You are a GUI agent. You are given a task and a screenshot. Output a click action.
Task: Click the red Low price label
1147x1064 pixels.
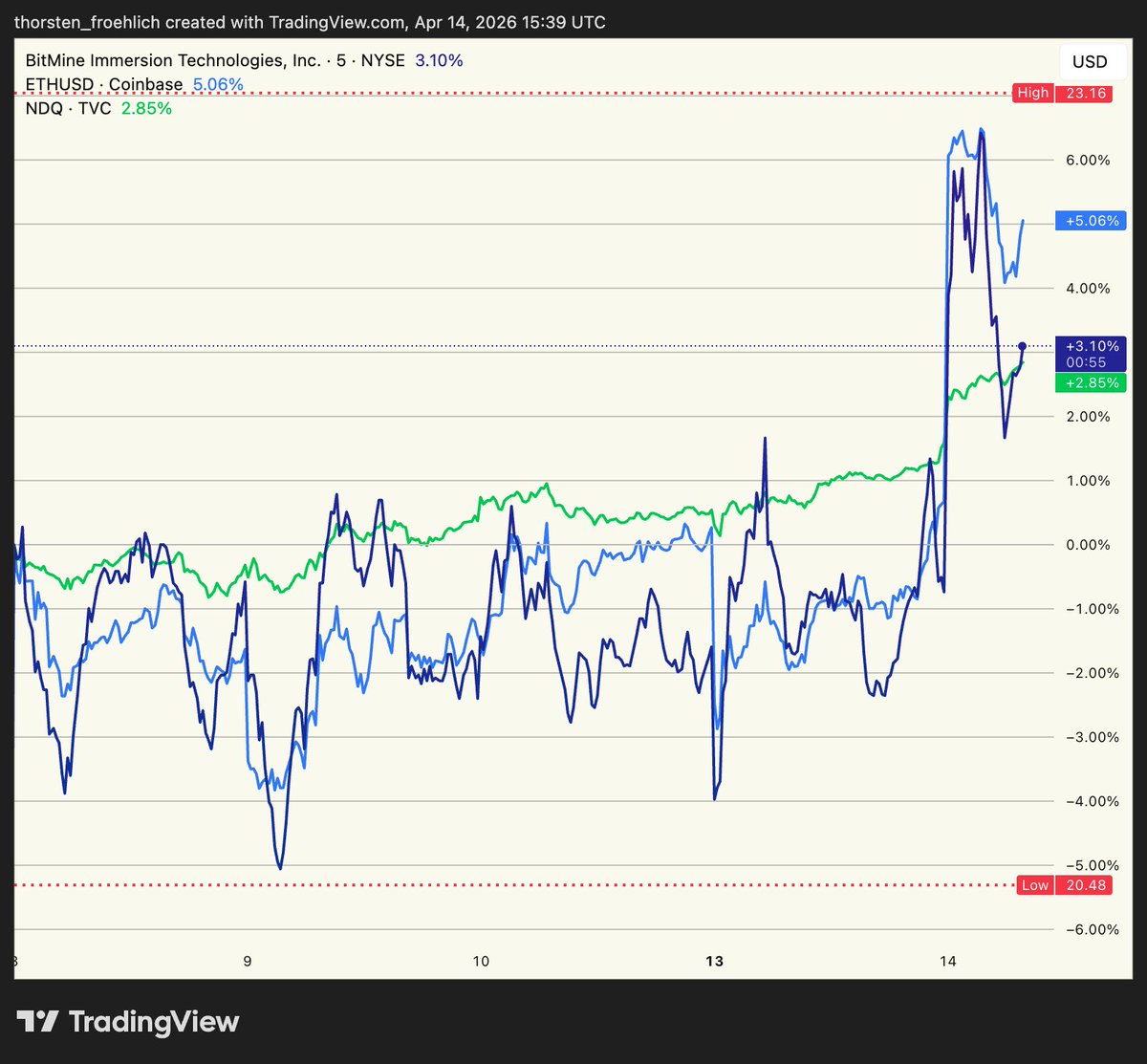(1034, 885)
